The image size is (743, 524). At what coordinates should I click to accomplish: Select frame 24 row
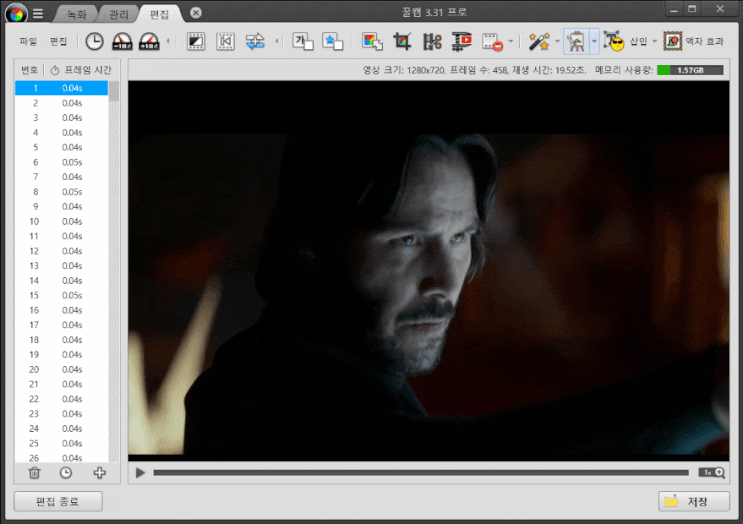click(62, 428)
